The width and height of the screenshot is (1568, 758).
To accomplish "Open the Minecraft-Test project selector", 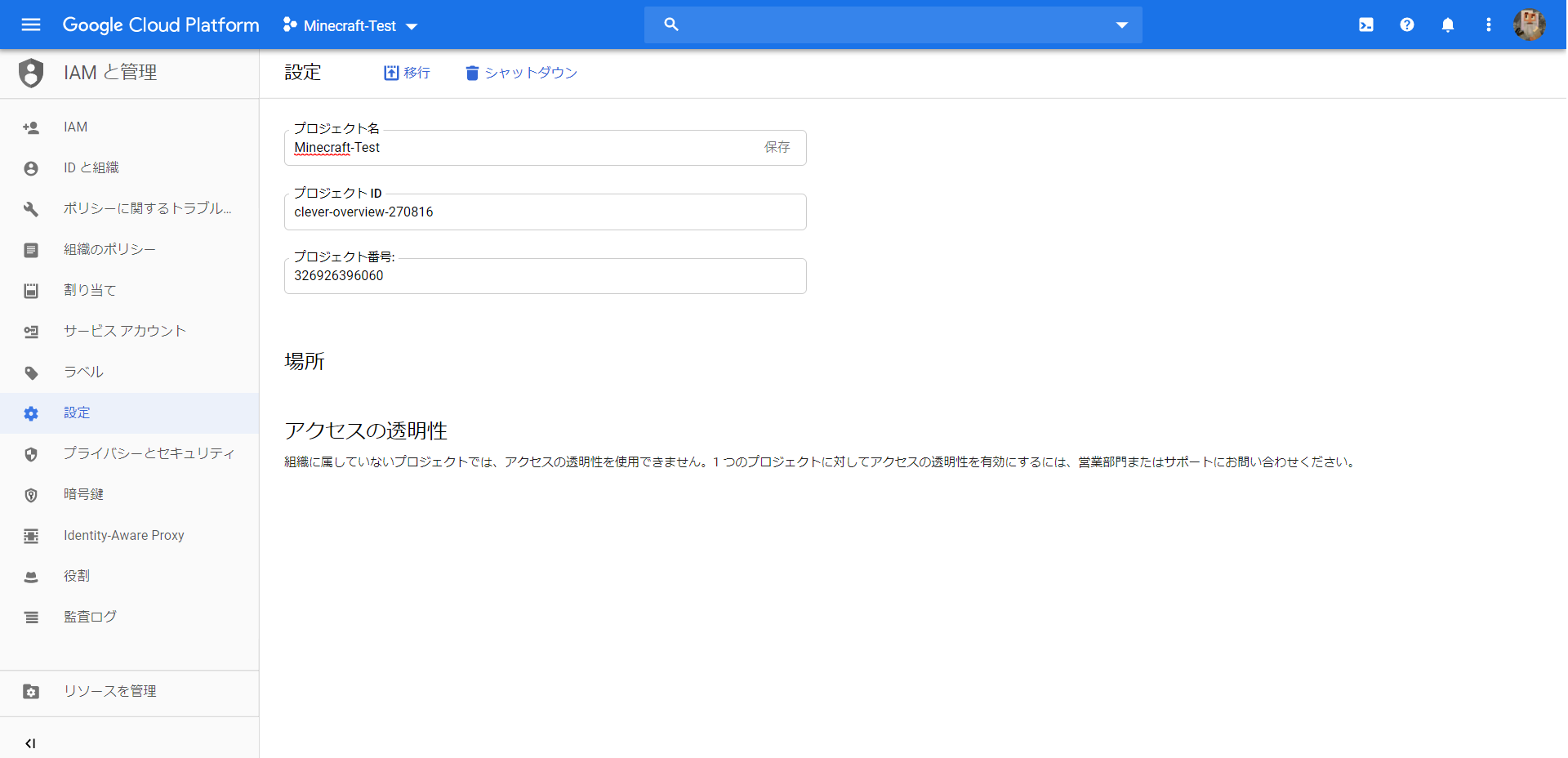I will [x=350, y=25].
